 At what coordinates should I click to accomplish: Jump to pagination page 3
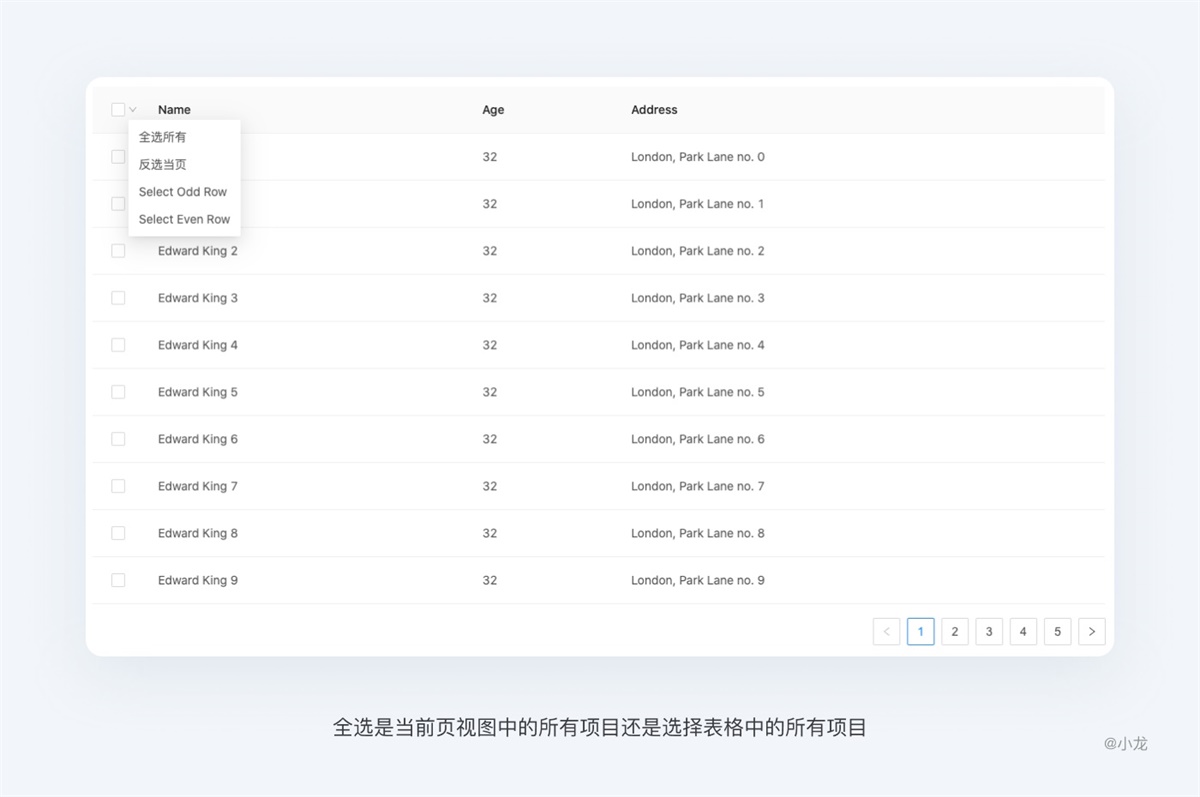click(x=989, y=632)
